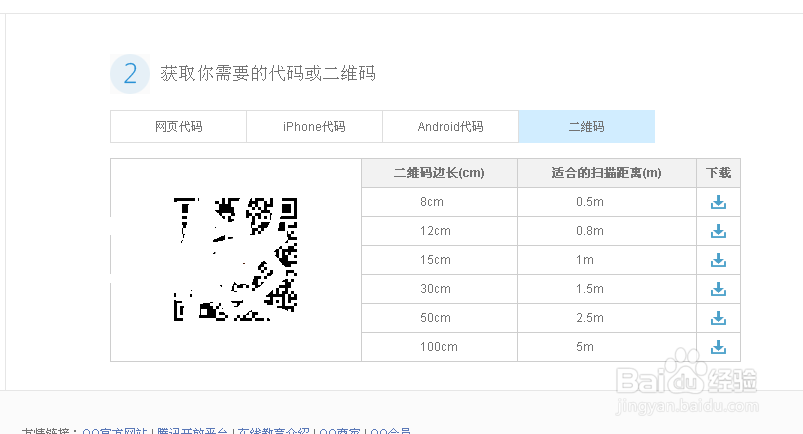Click the 5m distance cell

coord(607,347)
